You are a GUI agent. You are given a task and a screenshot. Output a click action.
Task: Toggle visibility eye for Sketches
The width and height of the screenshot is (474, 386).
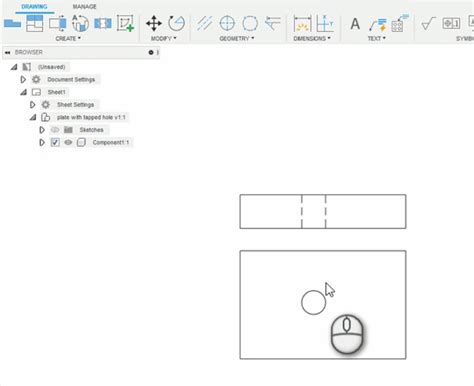tap(55, 130)
